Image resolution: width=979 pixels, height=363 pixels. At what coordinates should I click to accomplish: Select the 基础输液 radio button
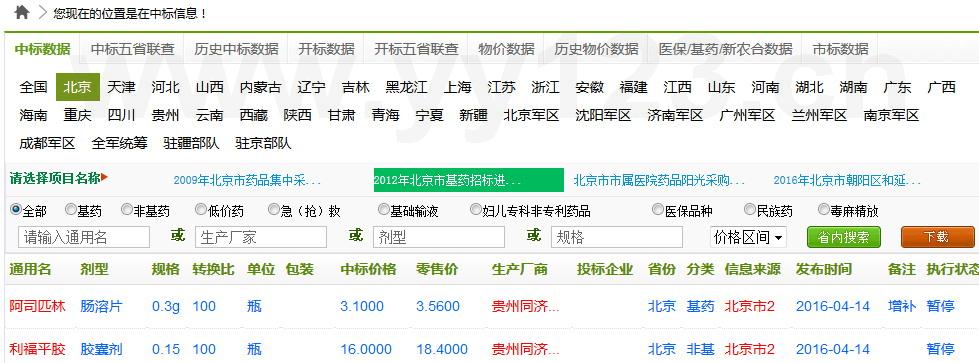[x=384, y=210]
